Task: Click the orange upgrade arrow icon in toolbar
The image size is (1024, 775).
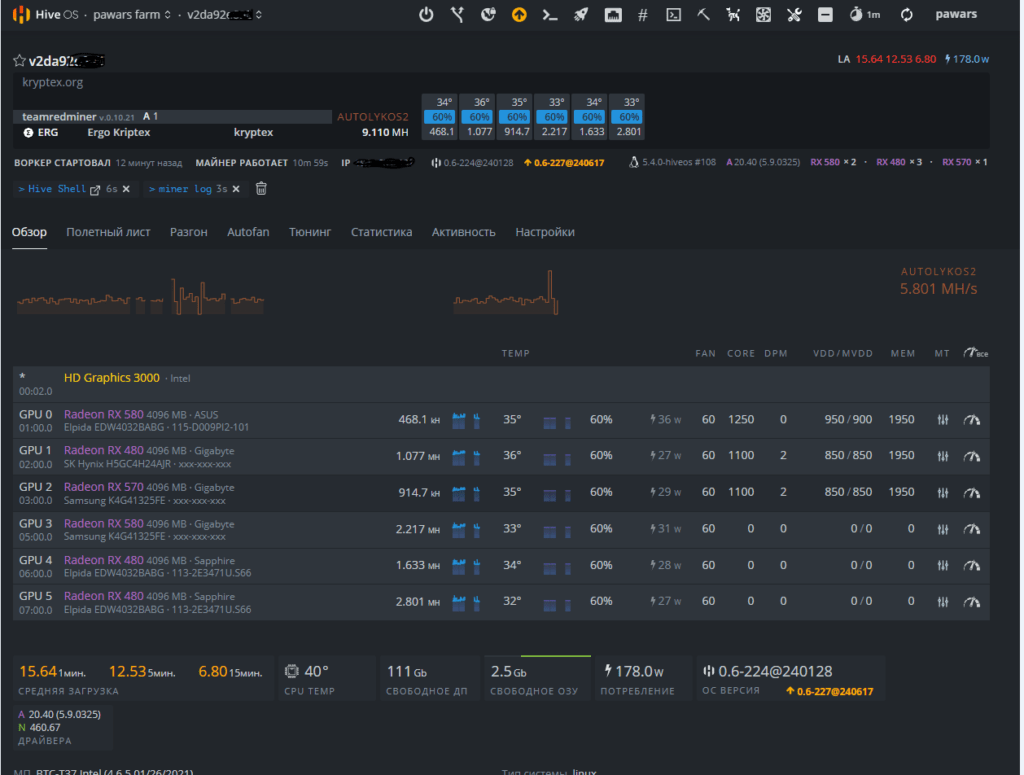Action: coord(518,15)
